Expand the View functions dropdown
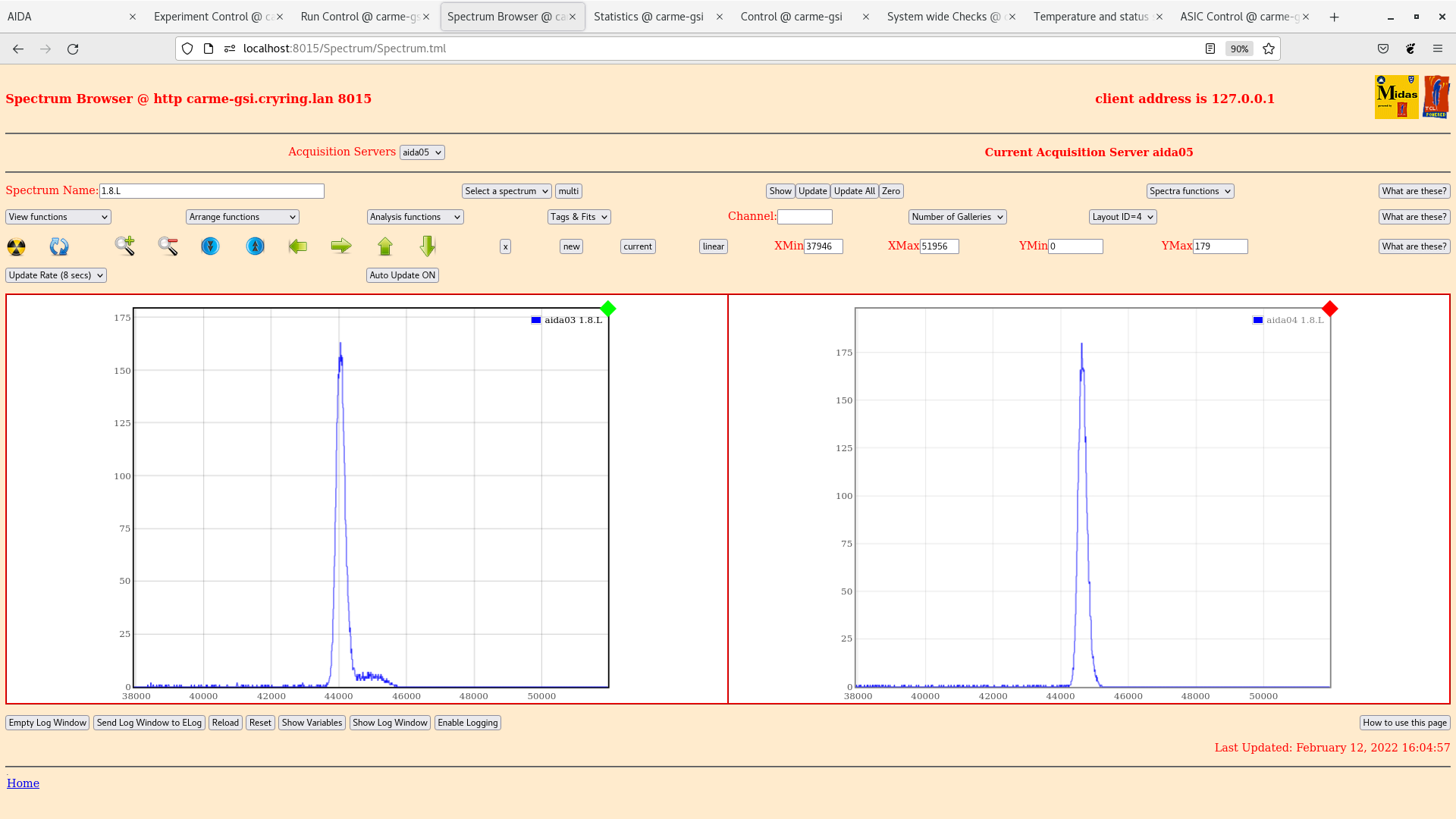This screenshot has height=819, width=1456. 58,217
